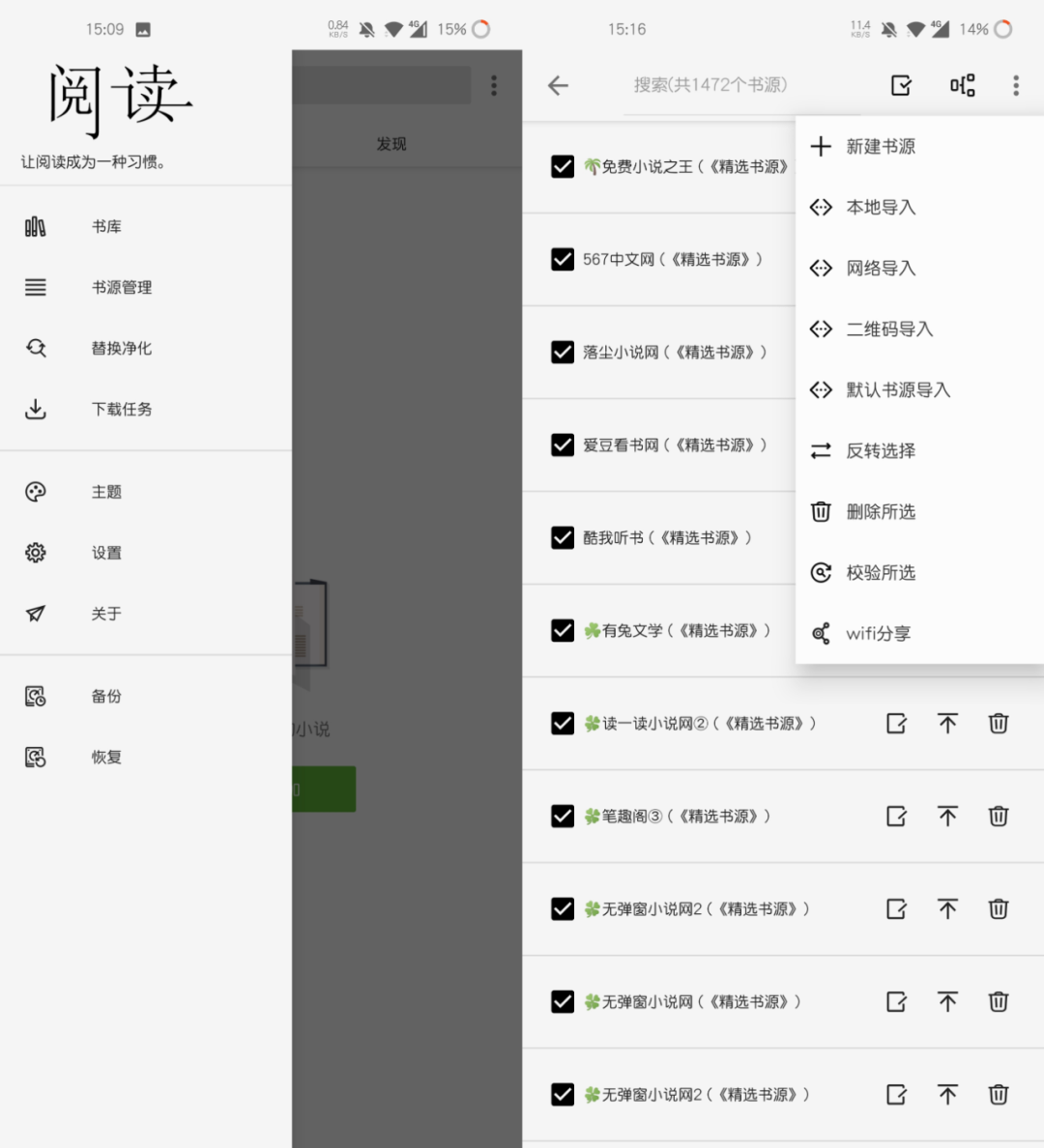Tap the 设置 drawer label
The image size is (1044, 1148).
pos(106,552)
